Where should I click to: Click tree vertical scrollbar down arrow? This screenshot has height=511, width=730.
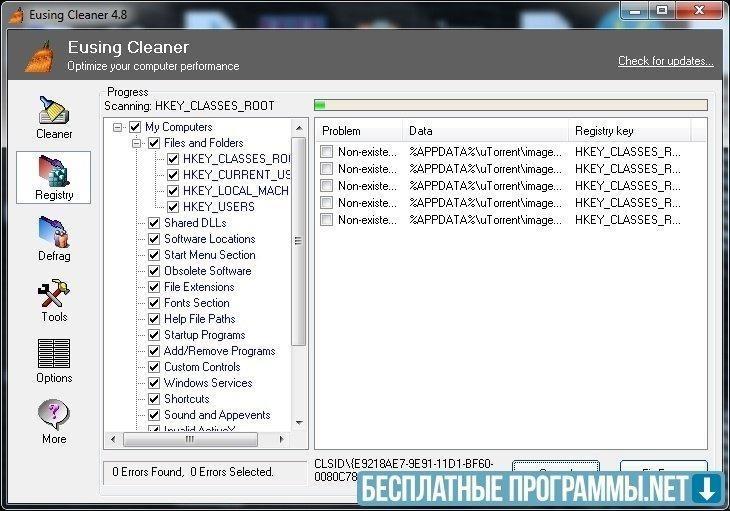(x=299, y=423)
